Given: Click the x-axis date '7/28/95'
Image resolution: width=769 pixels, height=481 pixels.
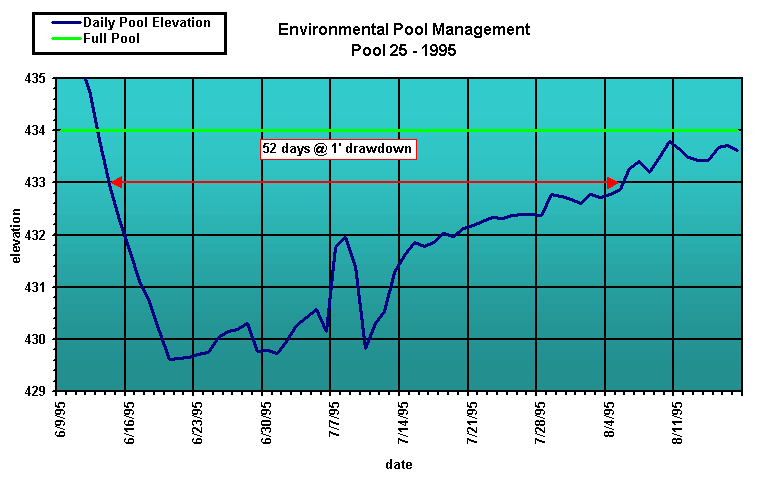Looking at the screenshot, I should (x=540, y=423).
